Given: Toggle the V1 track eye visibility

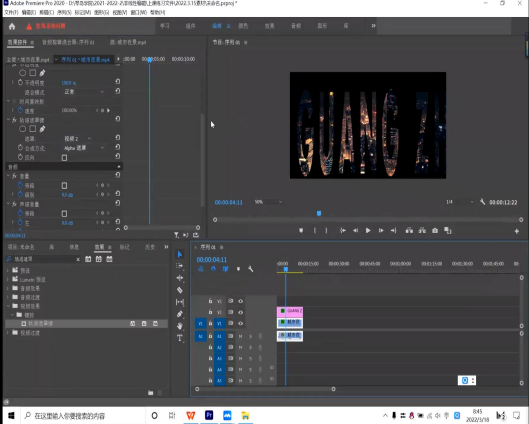Looking at the screenshot, I should [241, 323].
